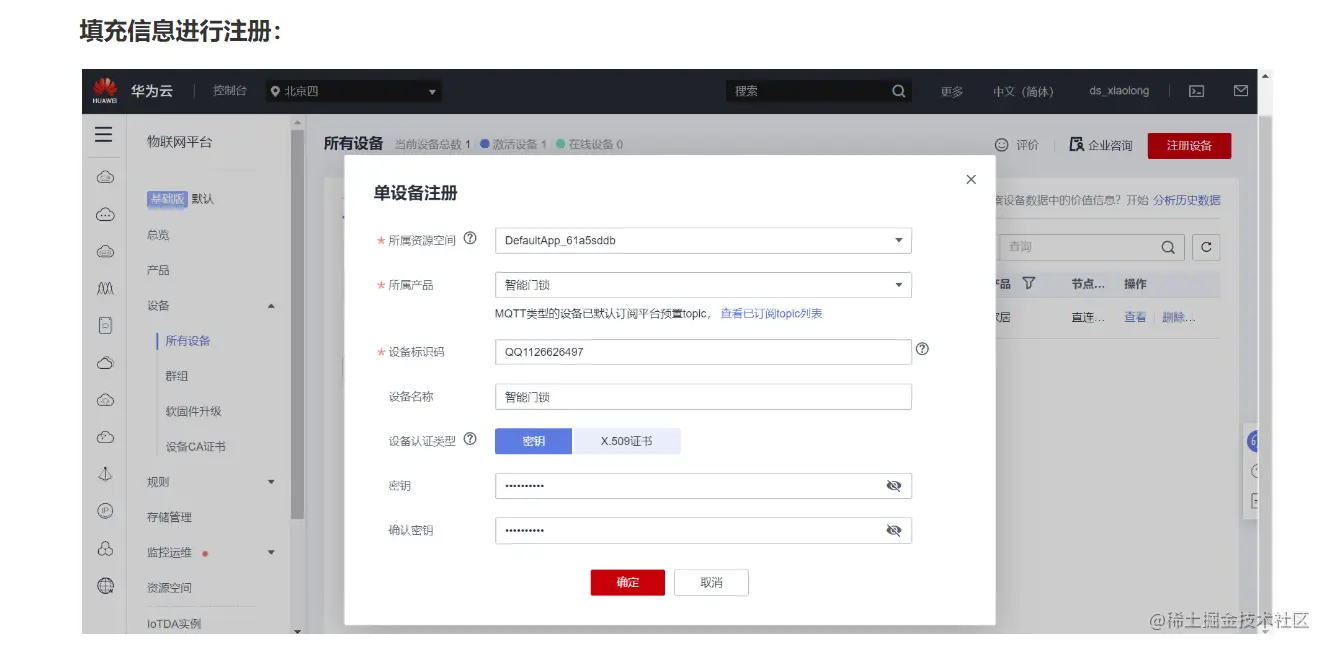1329x650 pixels.
Task: Click the red 注册设备 button
Action: tap(1189, 145)
